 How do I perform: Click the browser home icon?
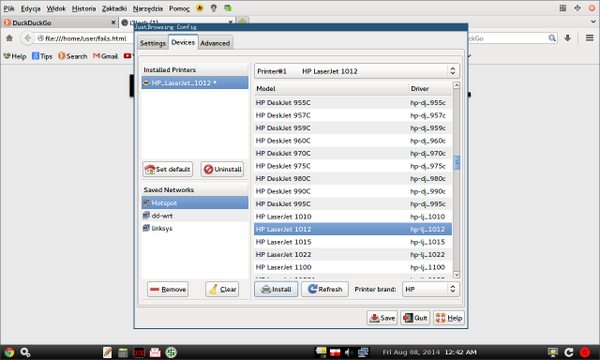9,38
